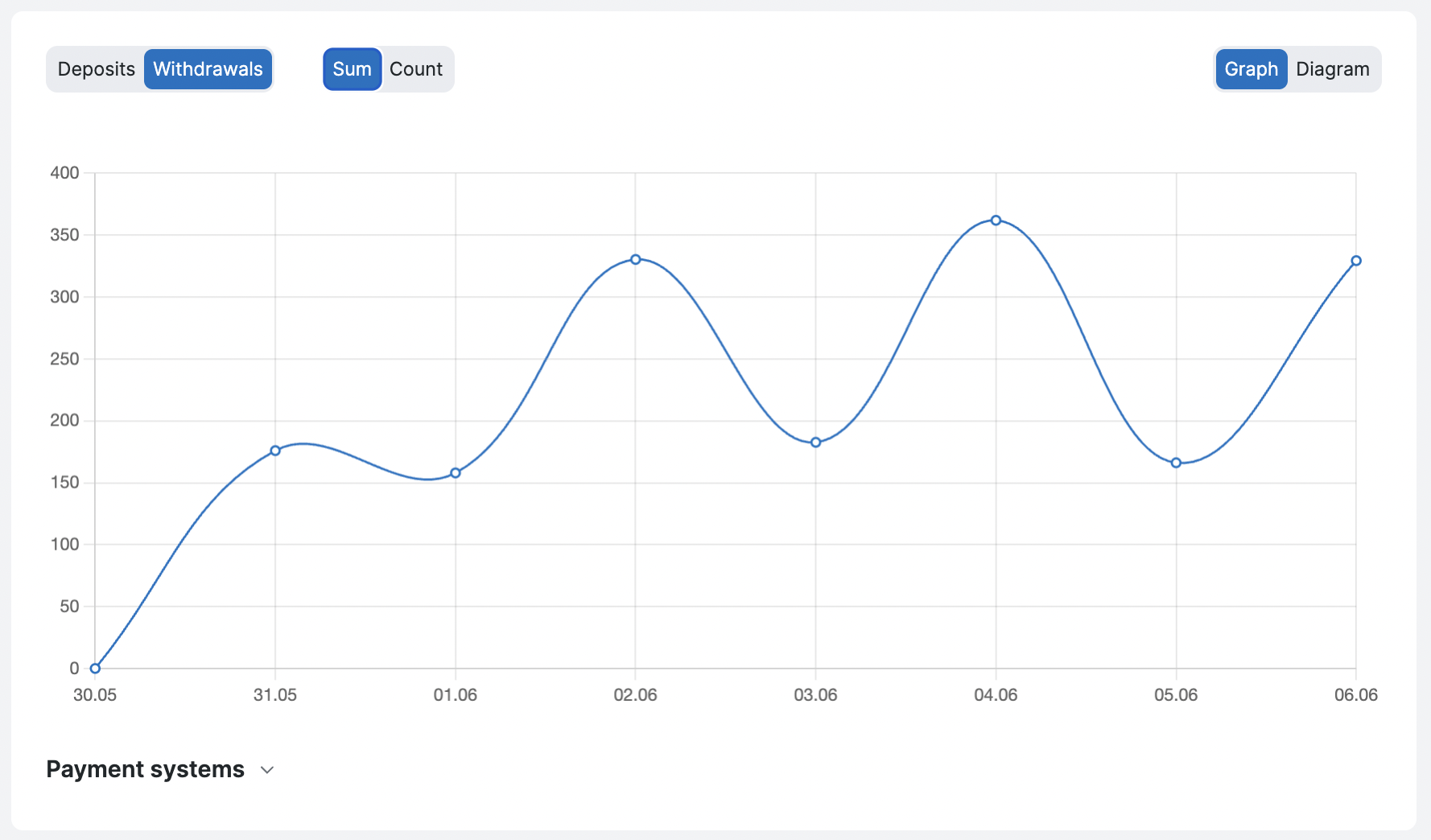Expand the Payment systems chevron
The width and height of the screenshot is (1431, 840).
point(267,770)
